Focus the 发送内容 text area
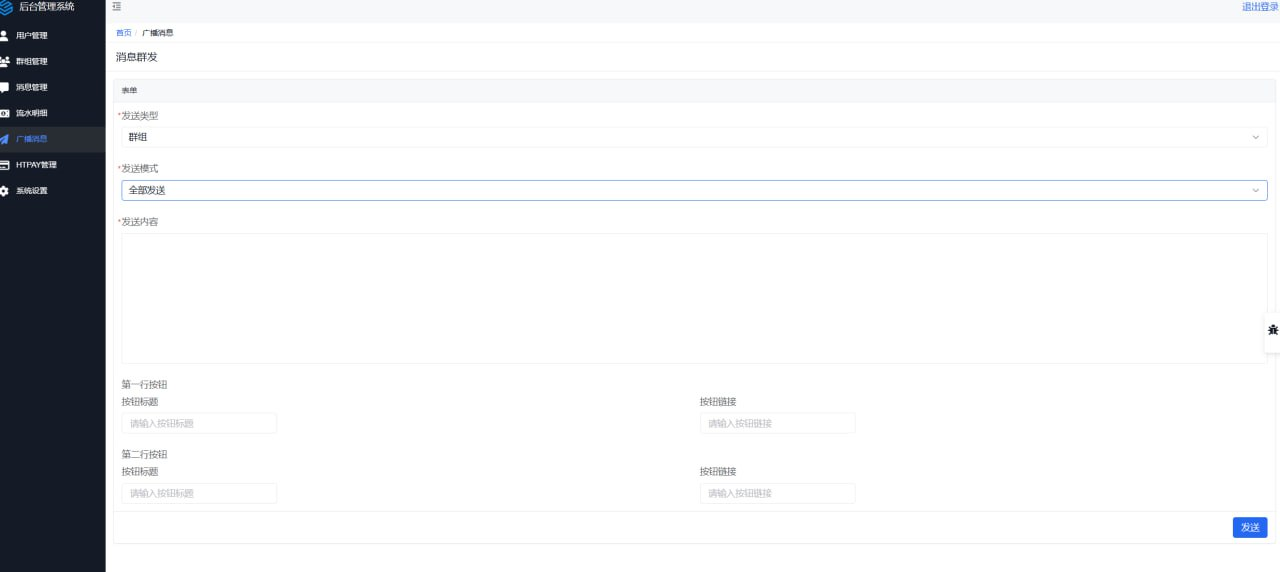This screenshot has height=572, width=1280. tap(694, 298)
